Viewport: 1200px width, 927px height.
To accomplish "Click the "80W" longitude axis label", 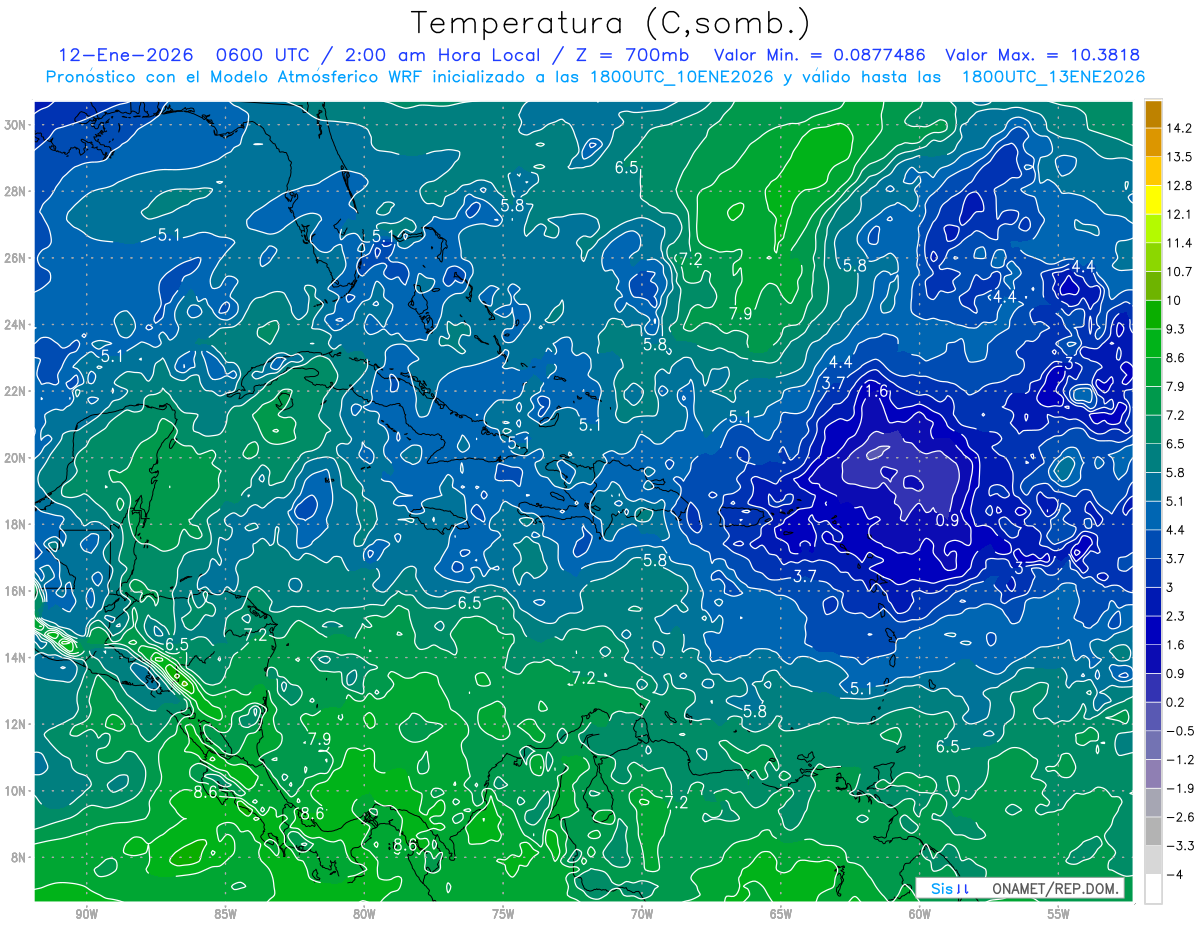I will click(364, 914).
